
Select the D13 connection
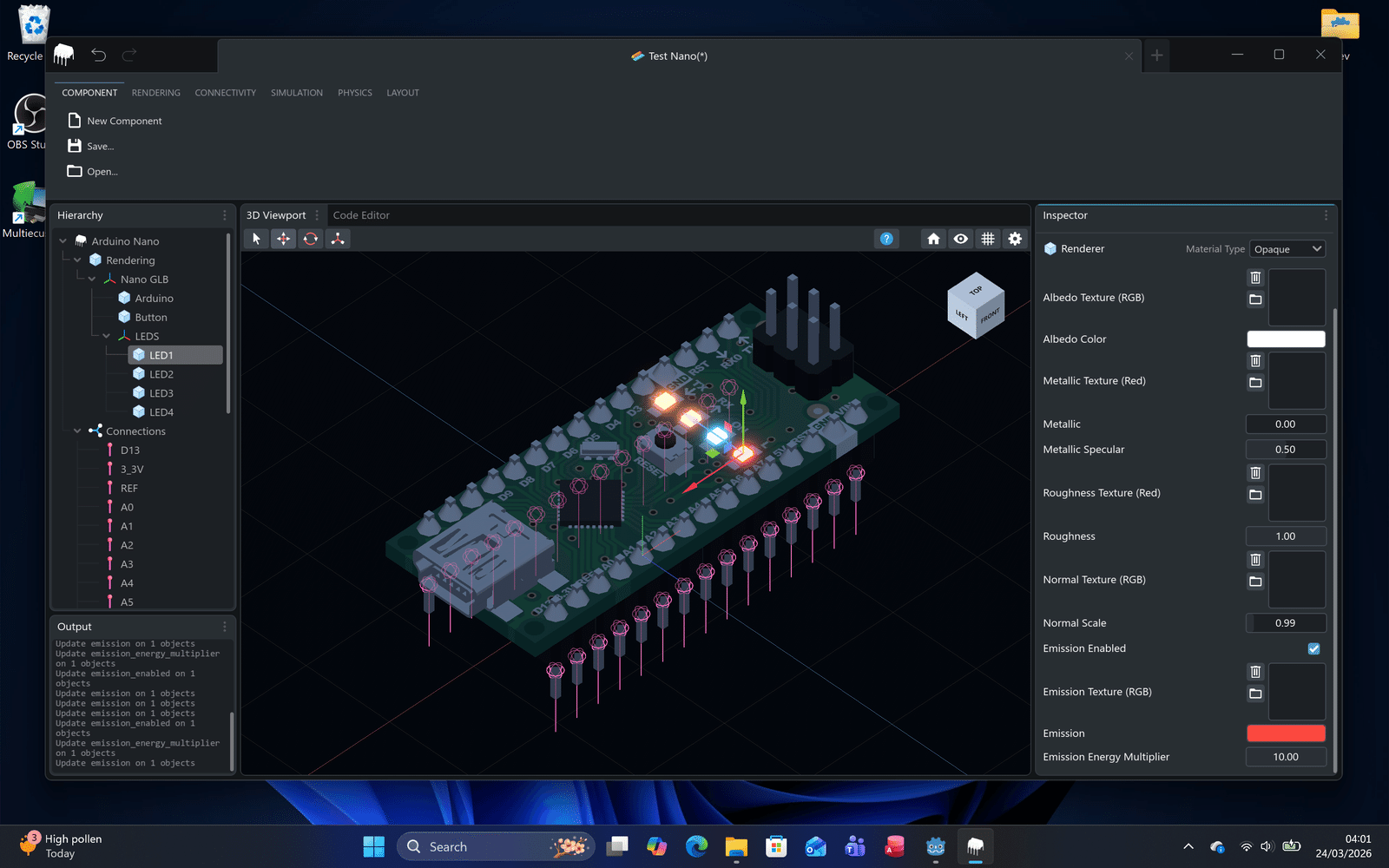(x=130, y=450)
